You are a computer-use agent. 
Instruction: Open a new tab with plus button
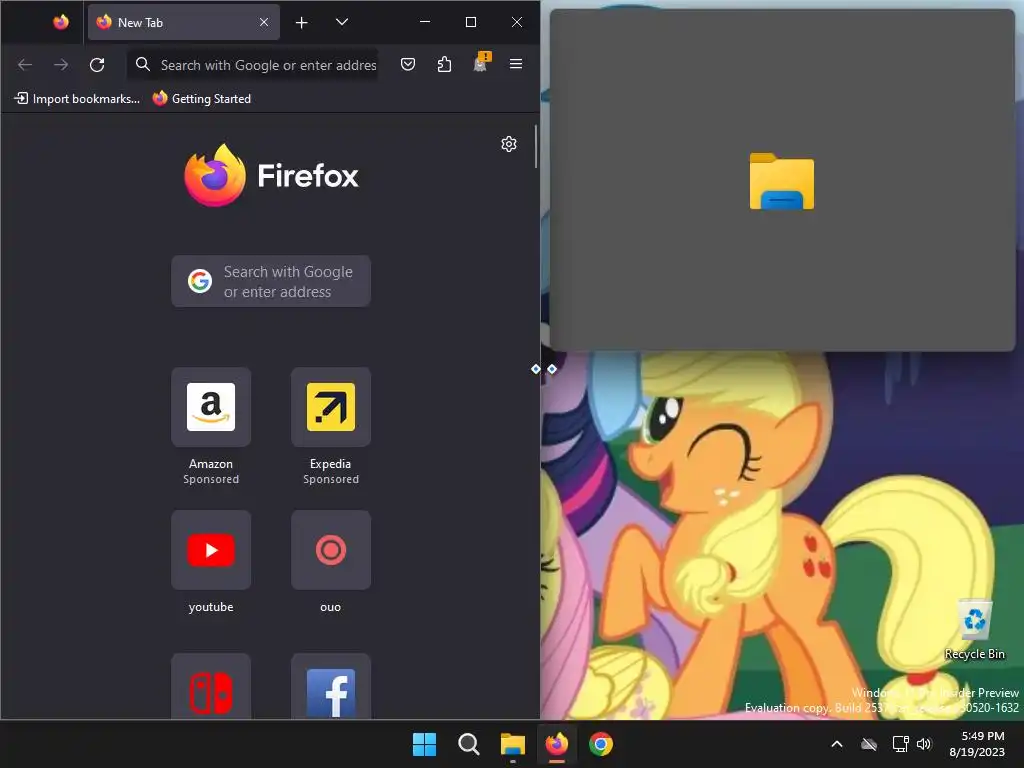click(x=301, y=23)
